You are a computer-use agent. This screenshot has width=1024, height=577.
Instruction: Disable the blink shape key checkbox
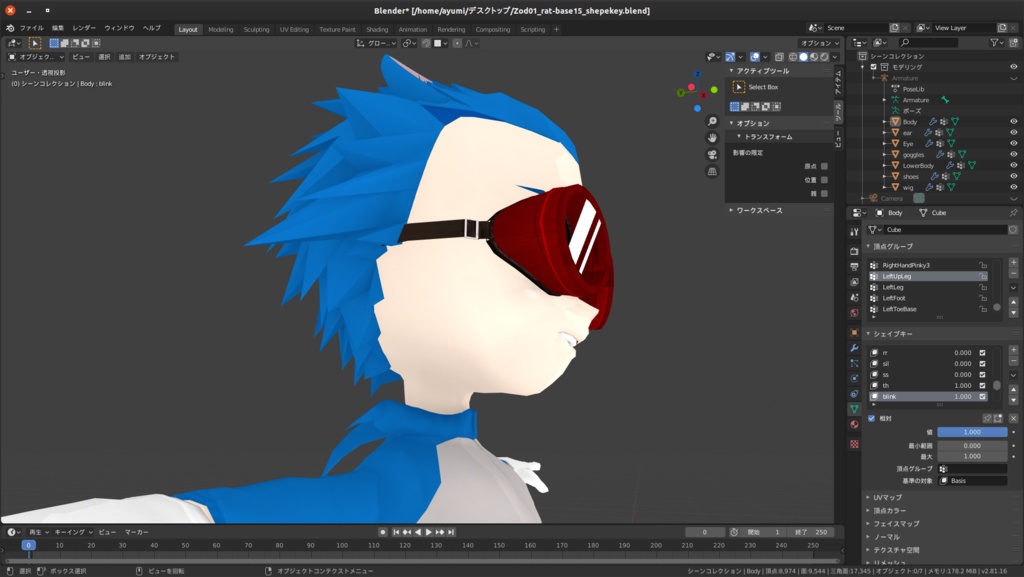[981, 397]
